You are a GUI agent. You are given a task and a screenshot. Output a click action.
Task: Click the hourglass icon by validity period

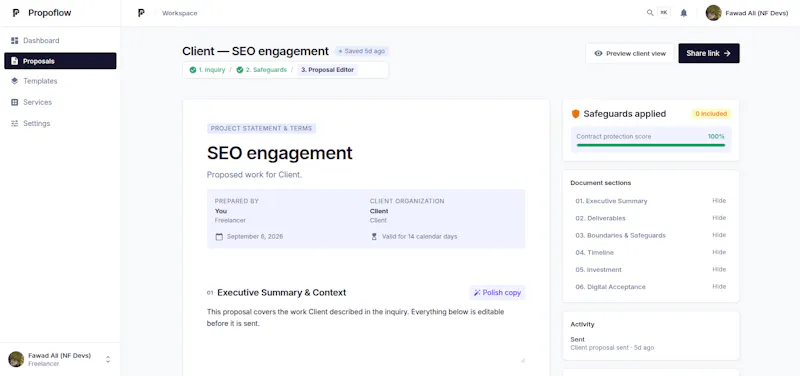click(x=374, y=237)
